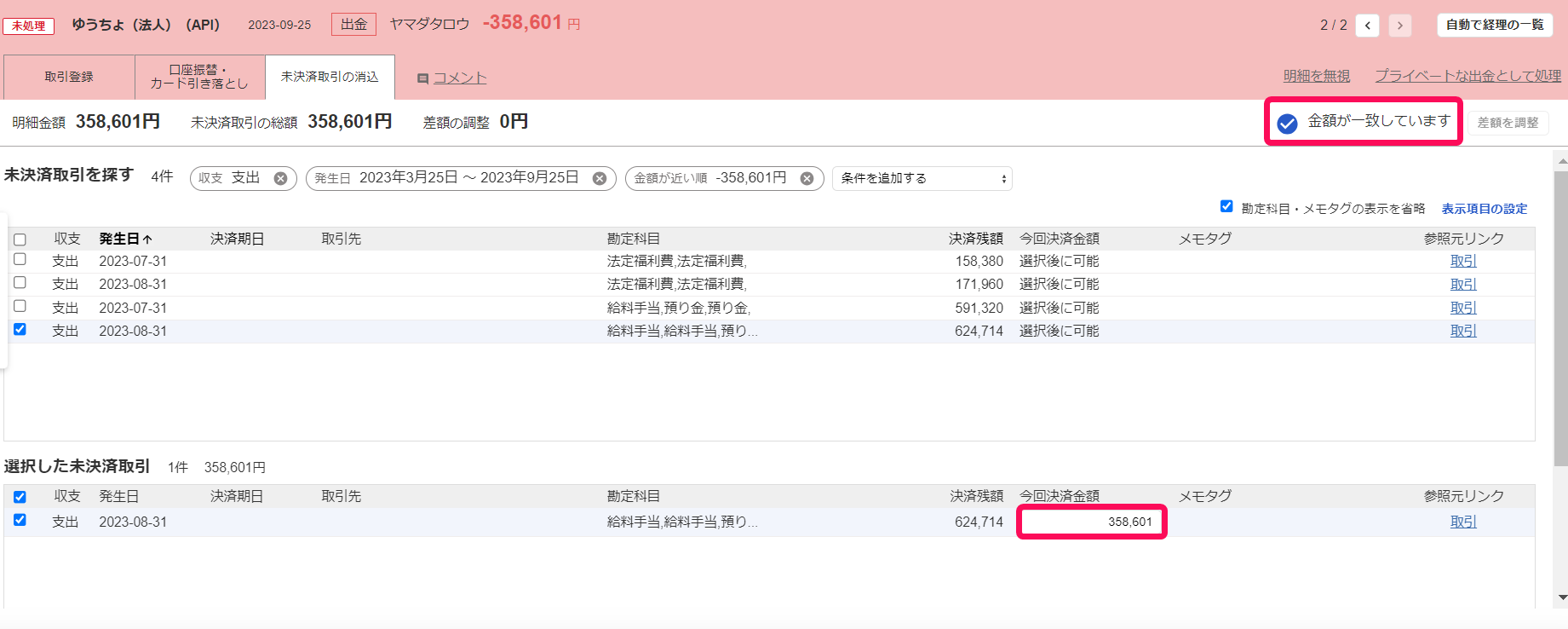Viewport: 1568px width, 629px height.
Task: Open 自動で経理の一覧 list
Action: click(x=1495, y=25)
